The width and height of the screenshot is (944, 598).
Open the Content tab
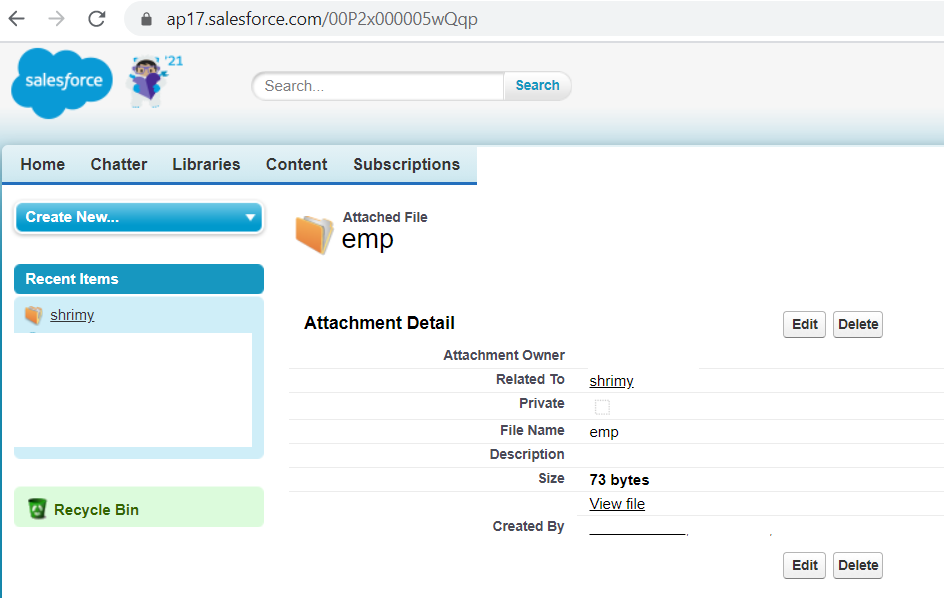(x=296, y=165)
